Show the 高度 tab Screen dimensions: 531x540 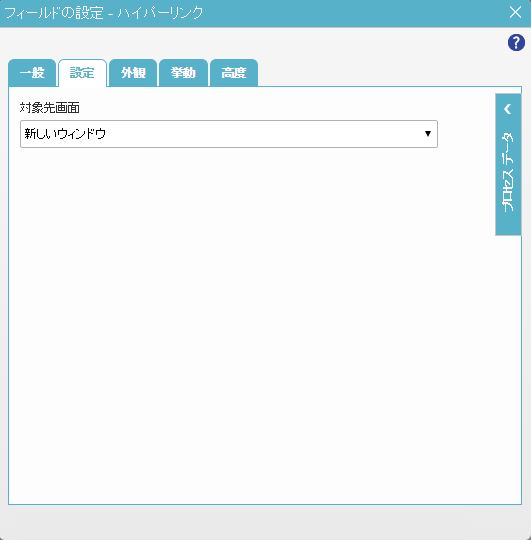tap(234, 73)
